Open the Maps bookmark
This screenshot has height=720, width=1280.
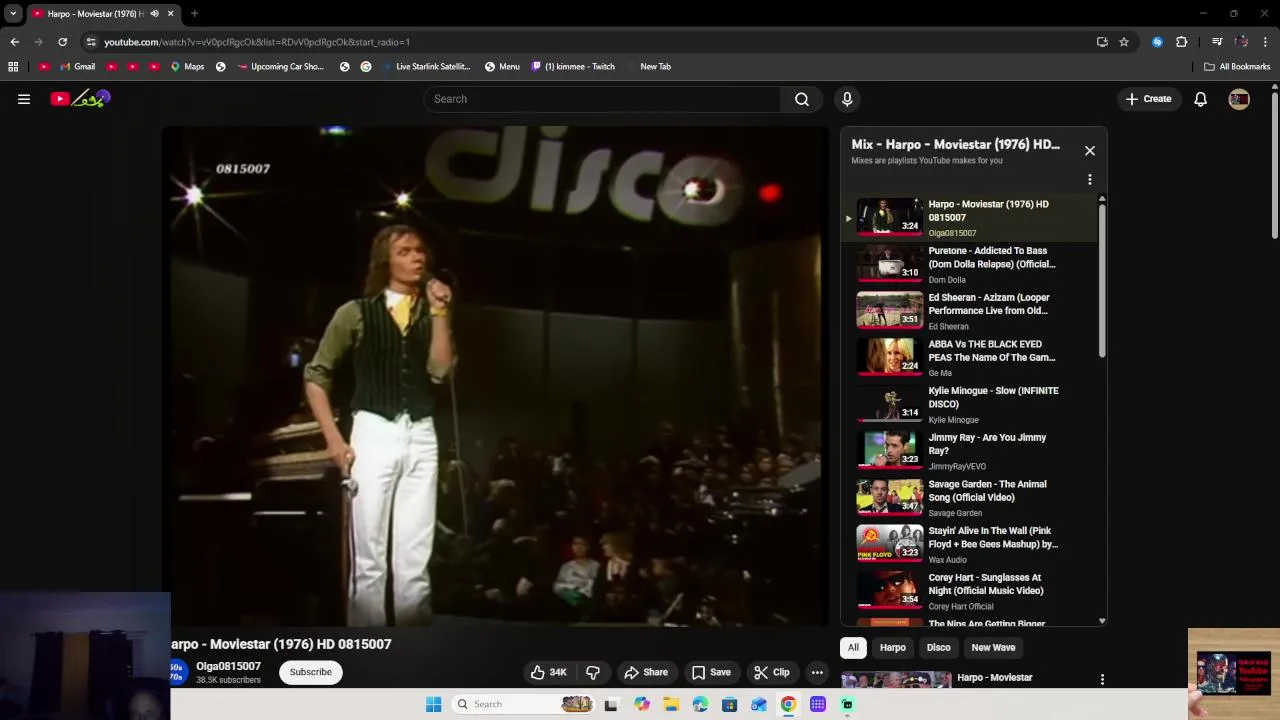coord(187,66)
